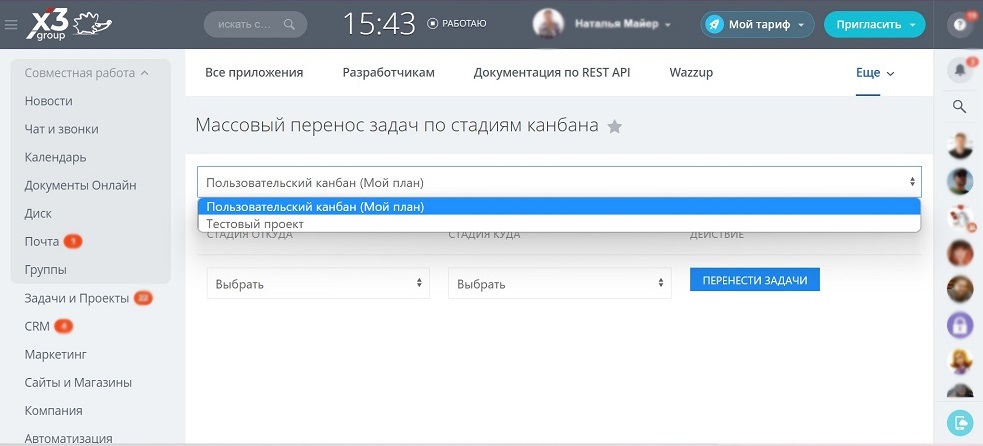Open the Мой тариф dropdown

pos(757,24)
